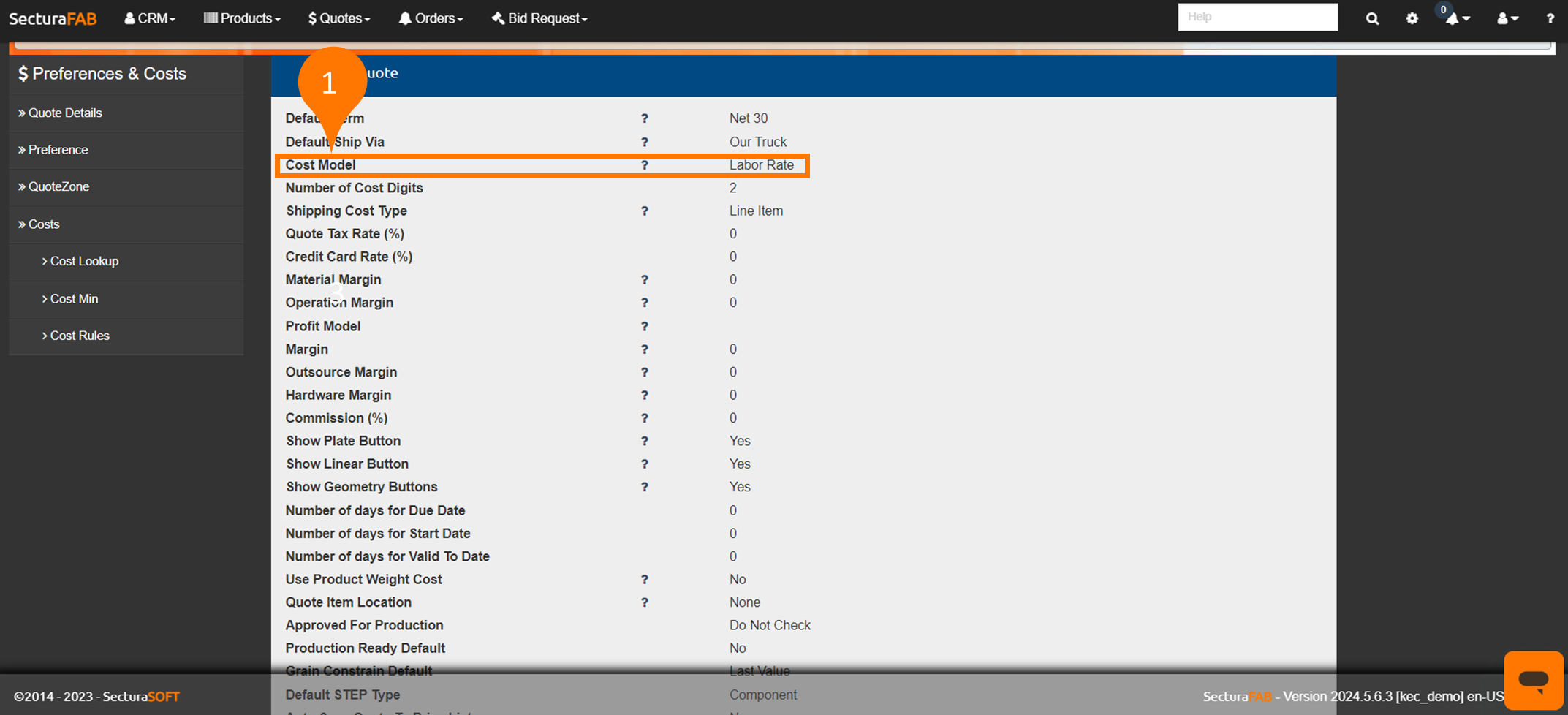
Task: Select Cost Rules in the sidebar
Action: pos(80,336)
